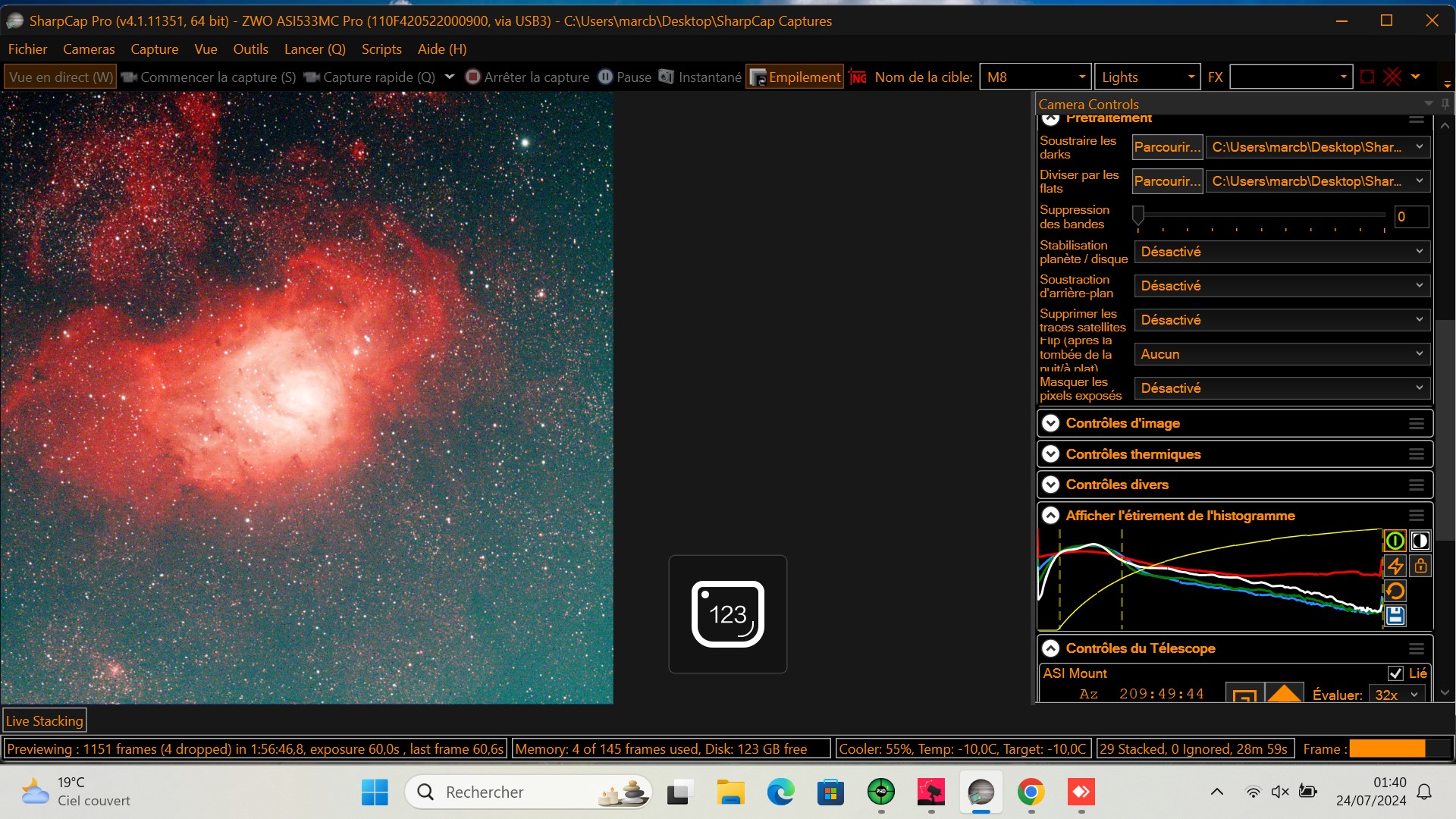
Task: Uncheck the Lié mount checkbox
Action: [1395, 673]
